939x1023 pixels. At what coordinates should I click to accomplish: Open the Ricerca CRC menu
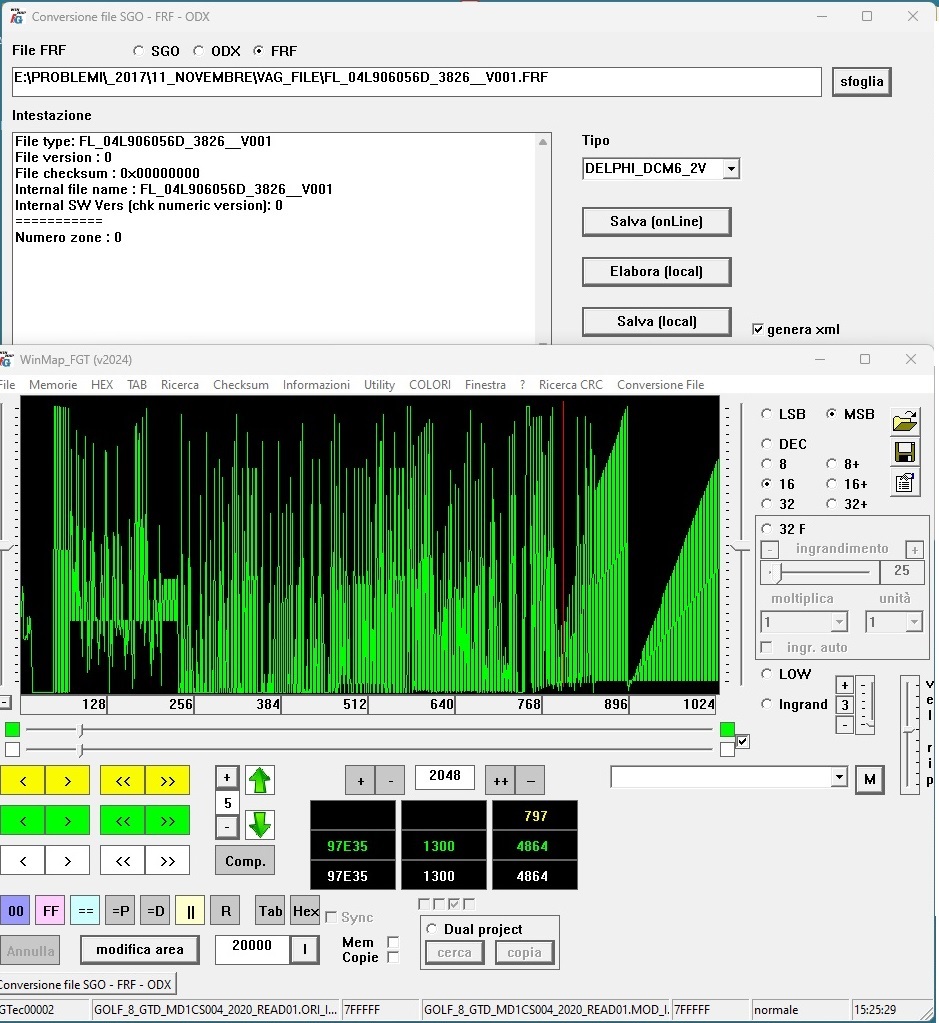(x=570, y=385)
